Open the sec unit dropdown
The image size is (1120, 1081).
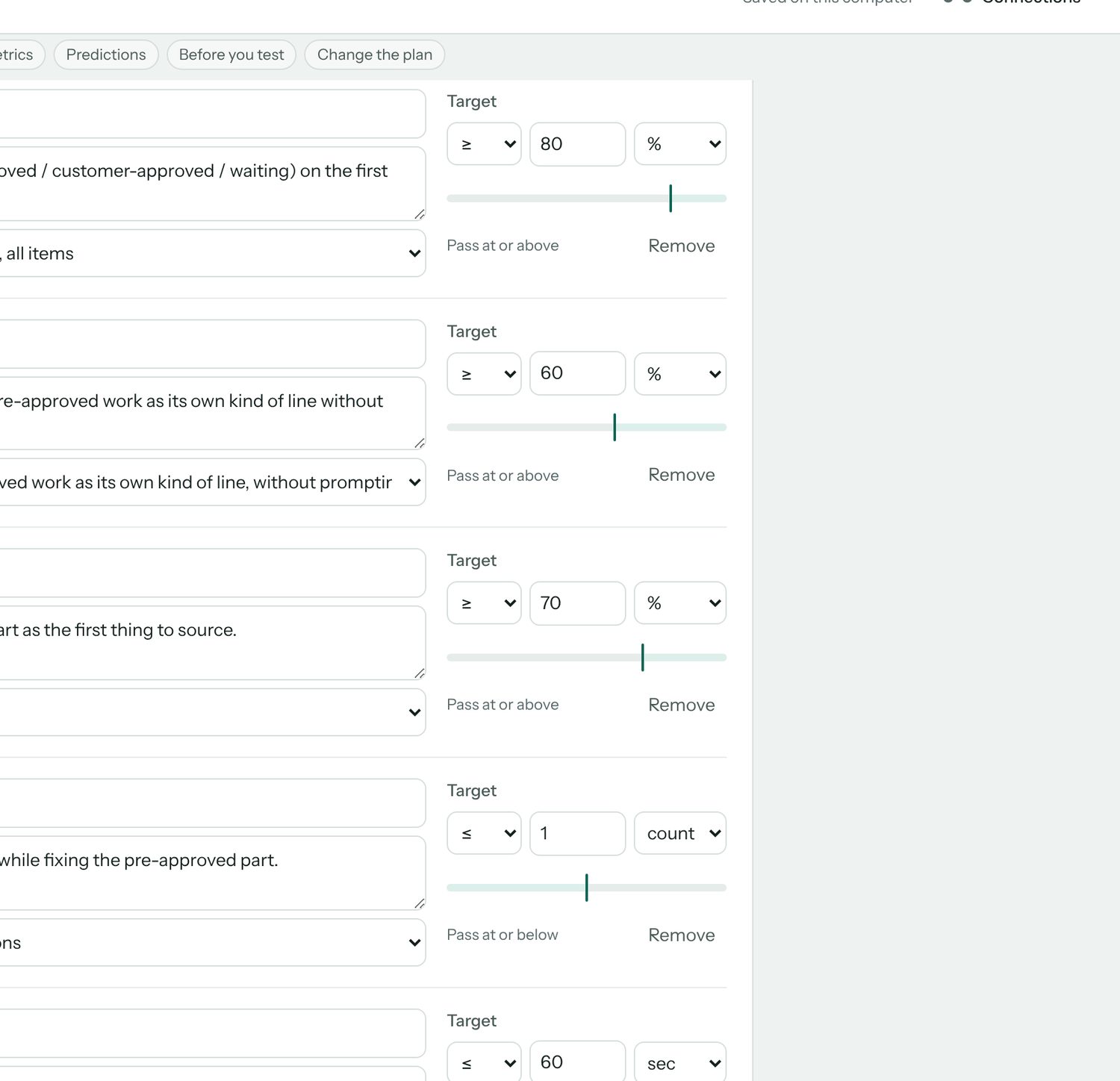coord(680,1062)
